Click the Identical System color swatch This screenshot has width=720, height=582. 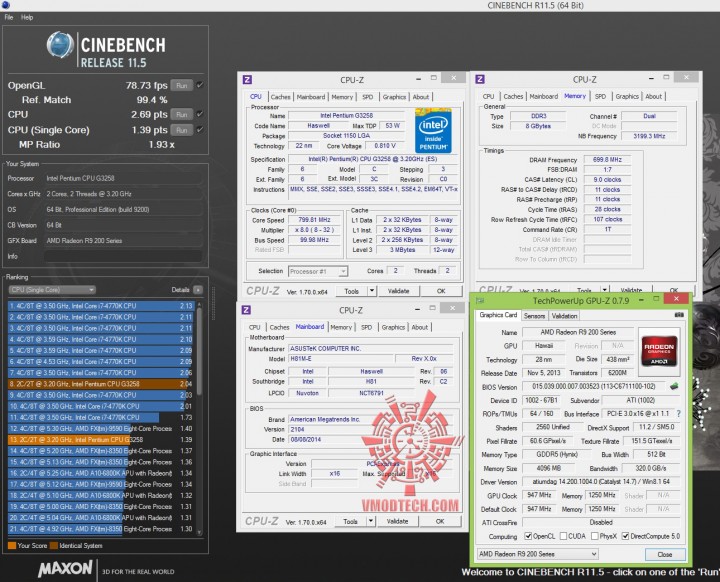53,545
